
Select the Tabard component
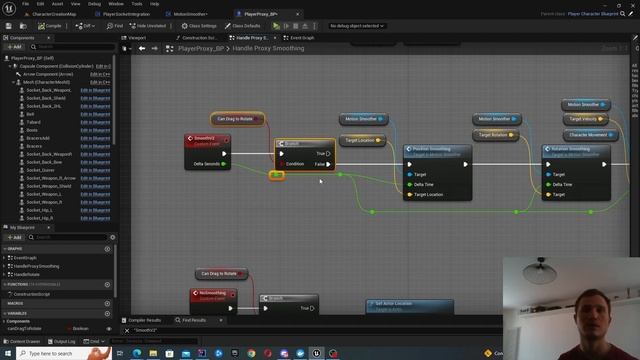[x=33, y=122]
